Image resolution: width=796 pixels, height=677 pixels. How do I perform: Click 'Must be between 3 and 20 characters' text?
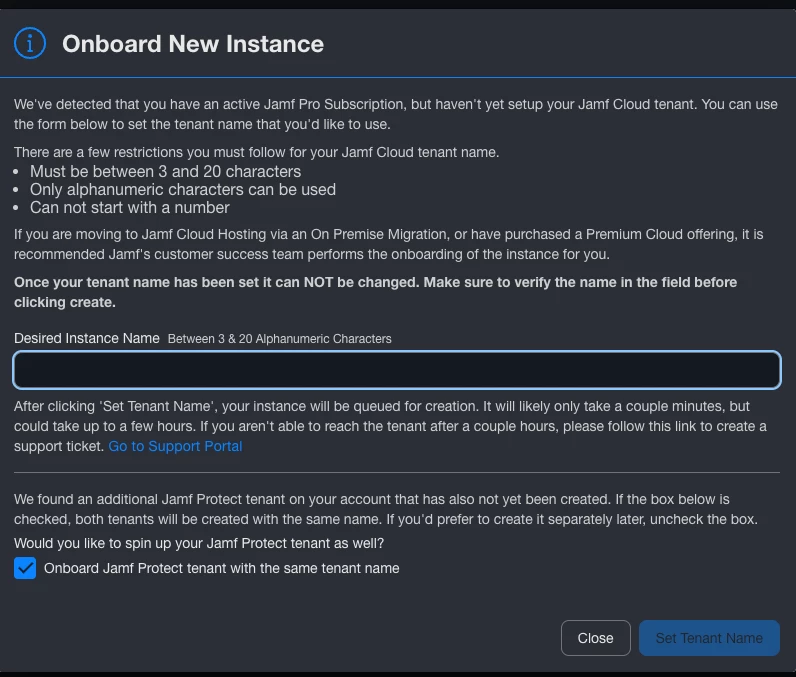pos(165,172)
